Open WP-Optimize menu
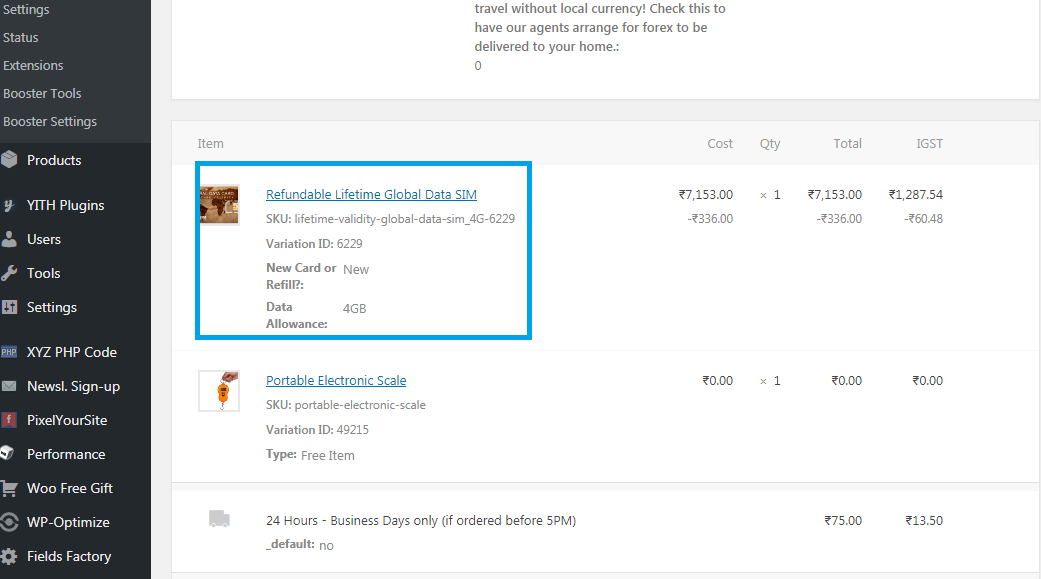The image size is (1041, 579). click(x=68, y=522)
